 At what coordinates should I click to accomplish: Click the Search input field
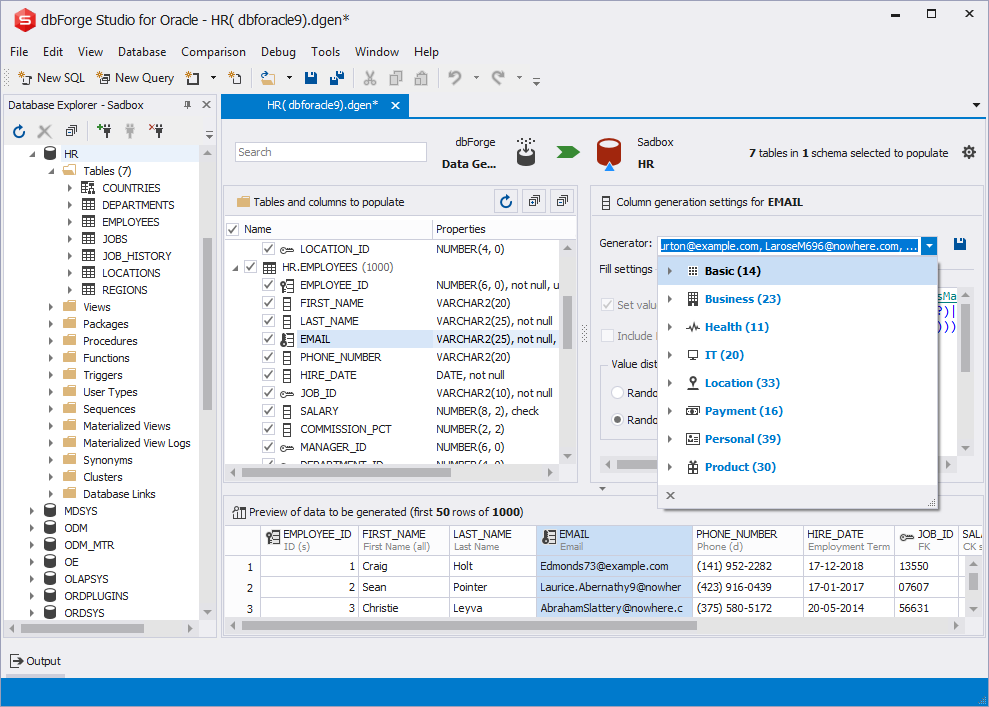click(x=331, y=152)
